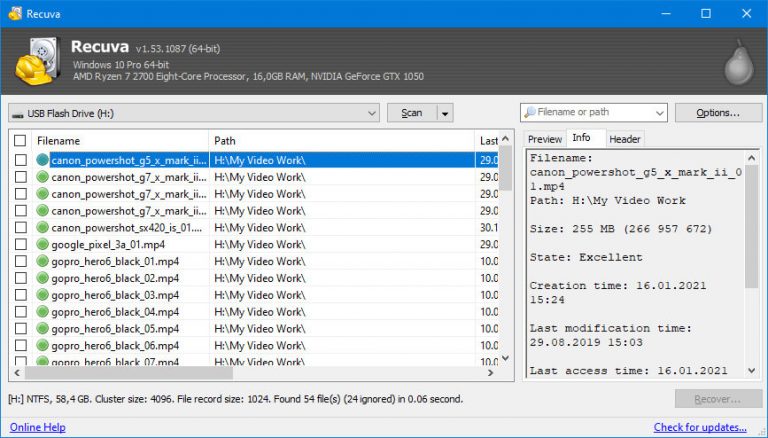Switch to the Preview tab
This screenshot has height=438, width=768.
tap(544, 139)
